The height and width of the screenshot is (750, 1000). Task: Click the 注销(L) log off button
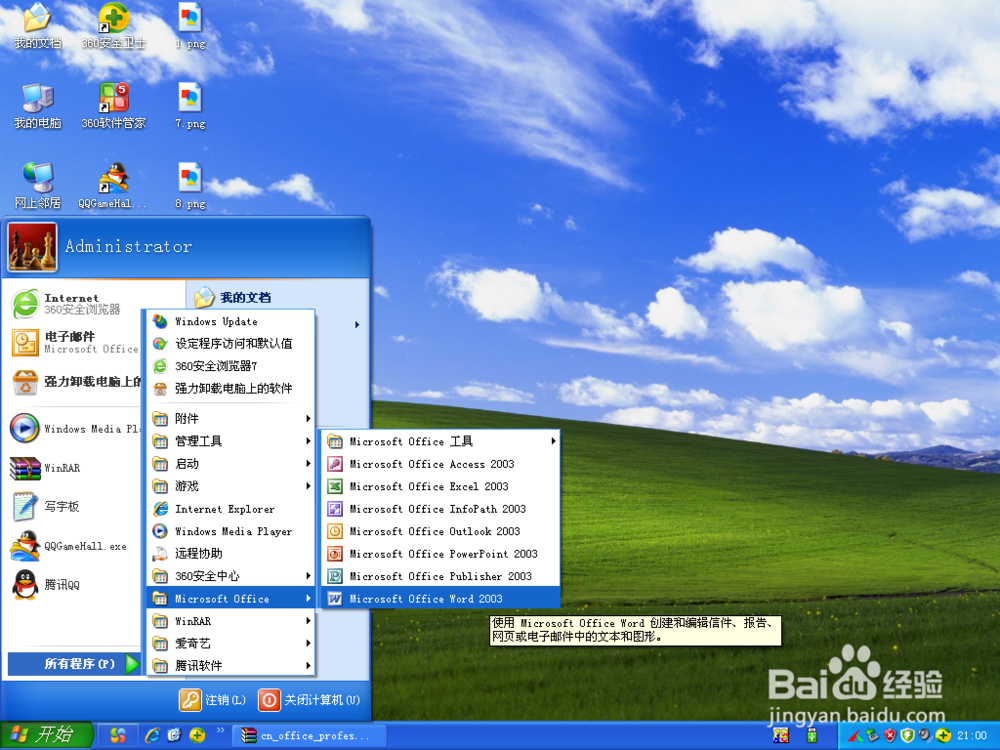pos(213,700)
